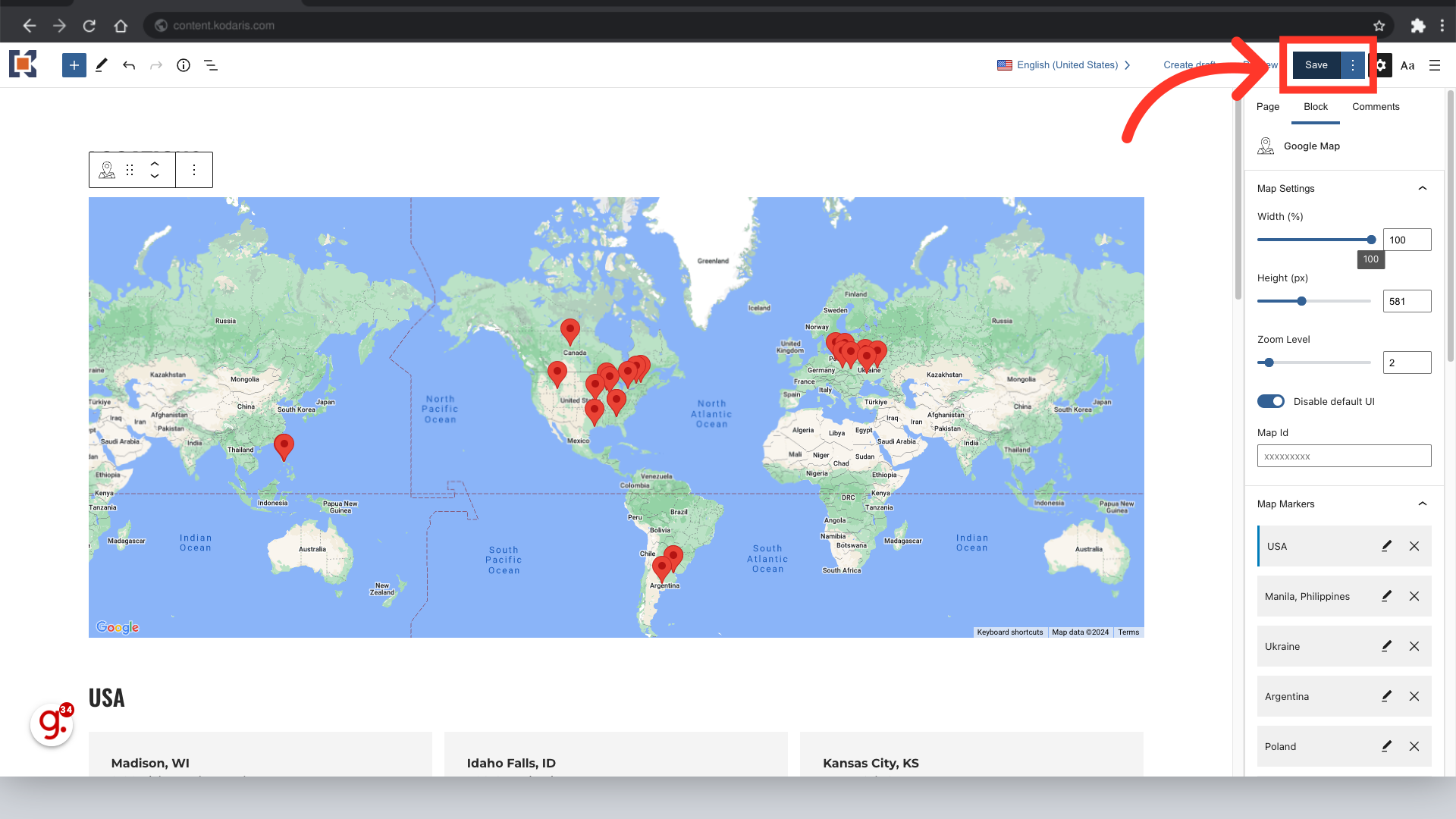Viewport: 1456px width, 819px height.
Task: Switch to the Page tab
Action: pos(1267,107)
